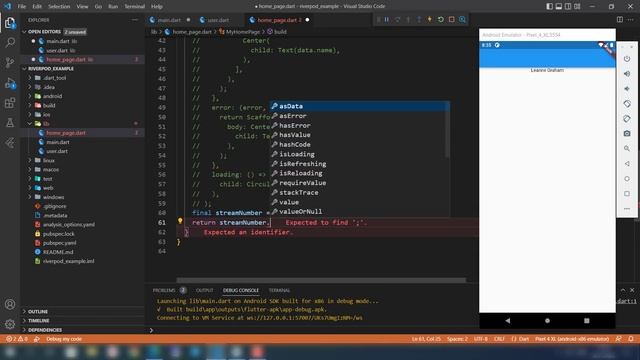Click the green restart debug icon
This screenshot has width=640, height=360.
click(x=440, y=20)
